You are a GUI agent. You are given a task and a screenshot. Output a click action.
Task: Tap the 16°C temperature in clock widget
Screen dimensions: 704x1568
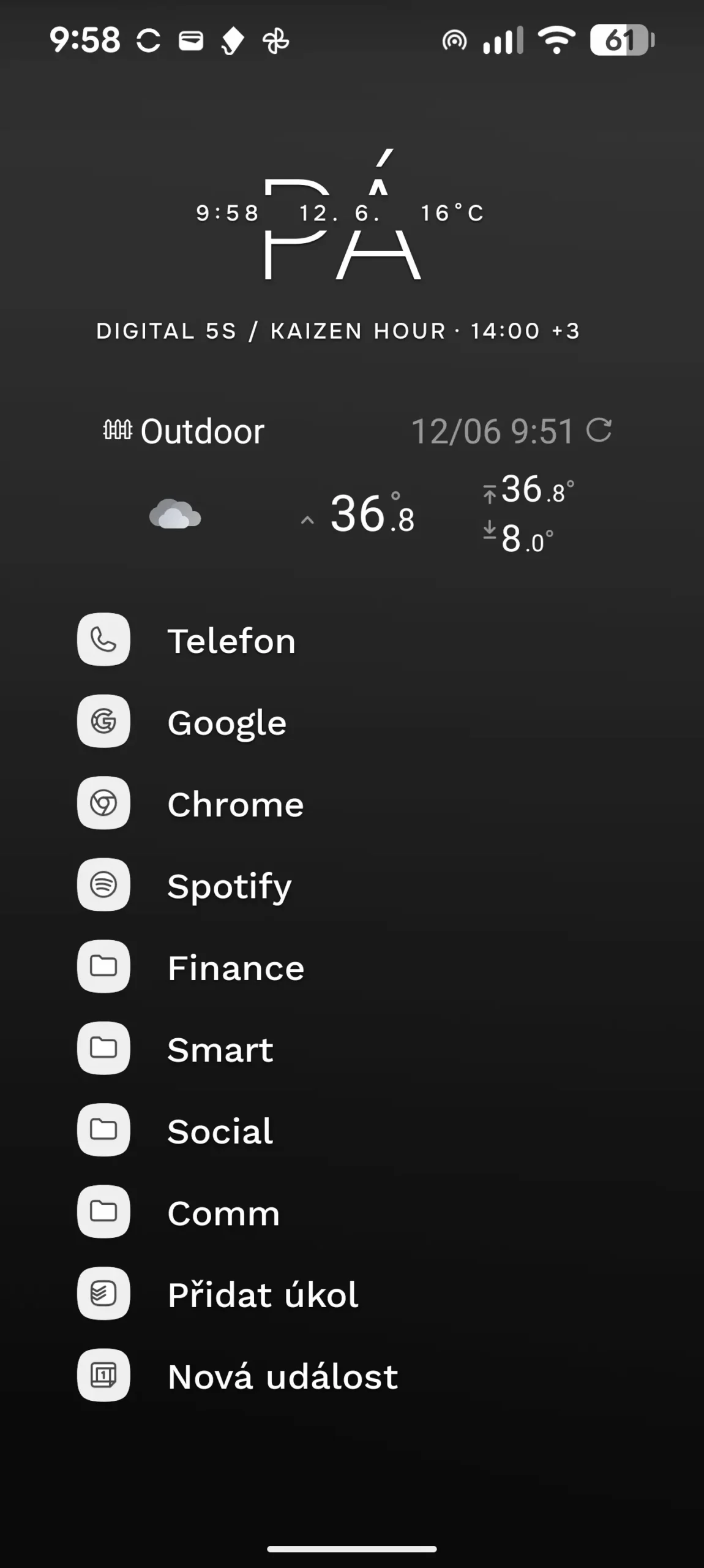pos(452,213)
